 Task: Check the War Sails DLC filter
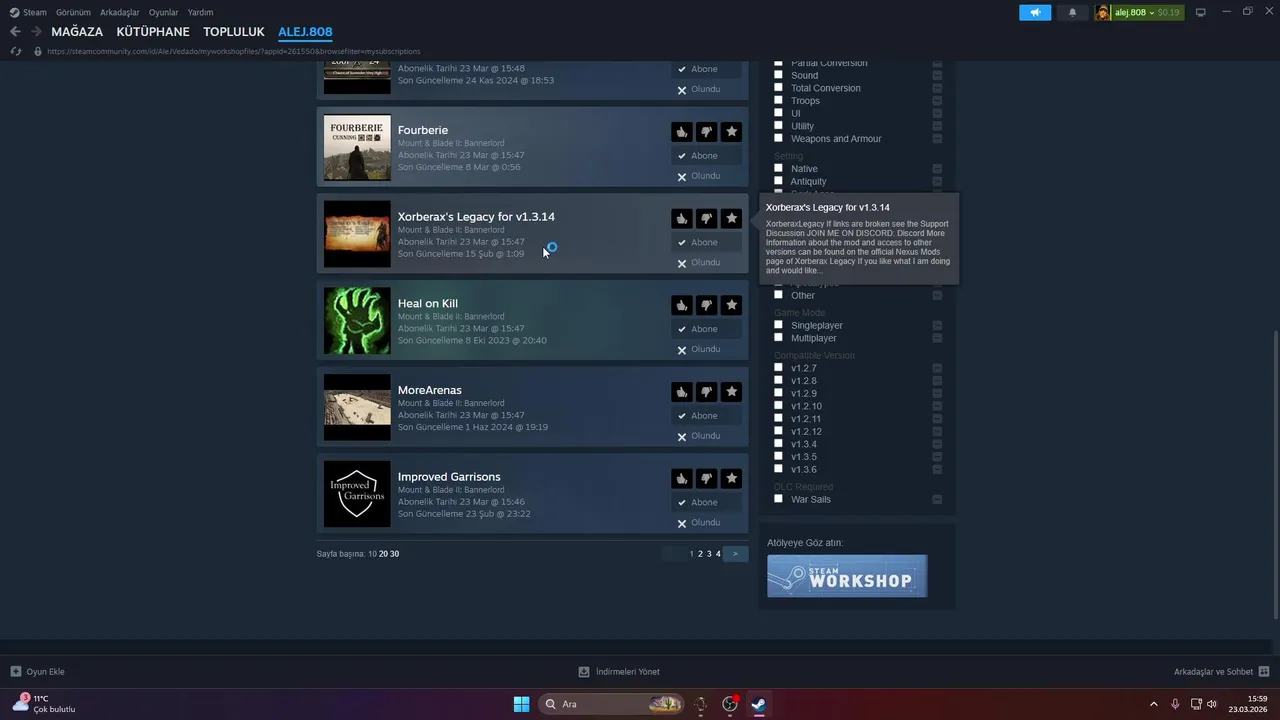pos(778,499)
